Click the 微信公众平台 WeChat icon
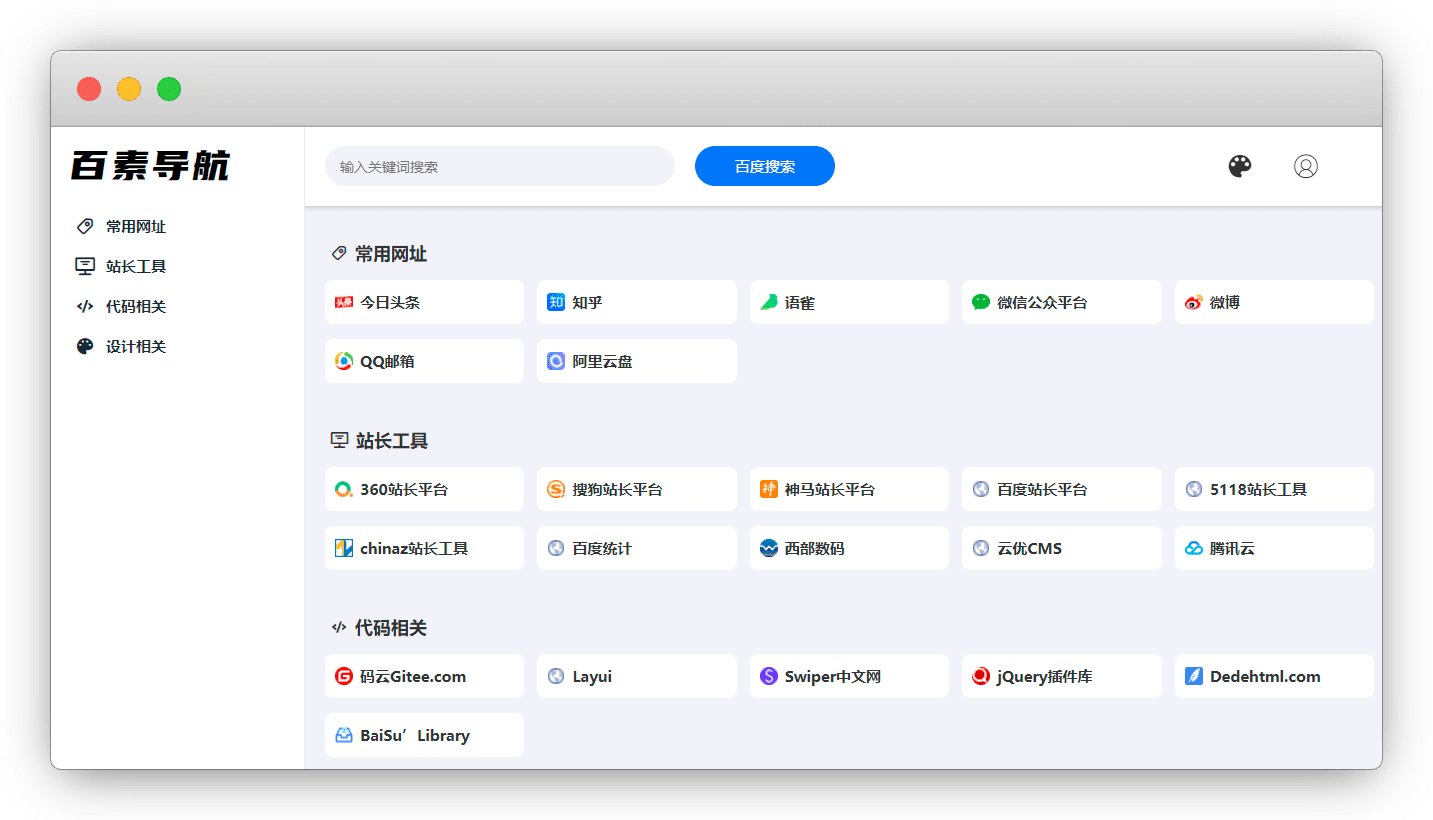Viewport: 1433px width, 820px height. (x=981, y=302)
